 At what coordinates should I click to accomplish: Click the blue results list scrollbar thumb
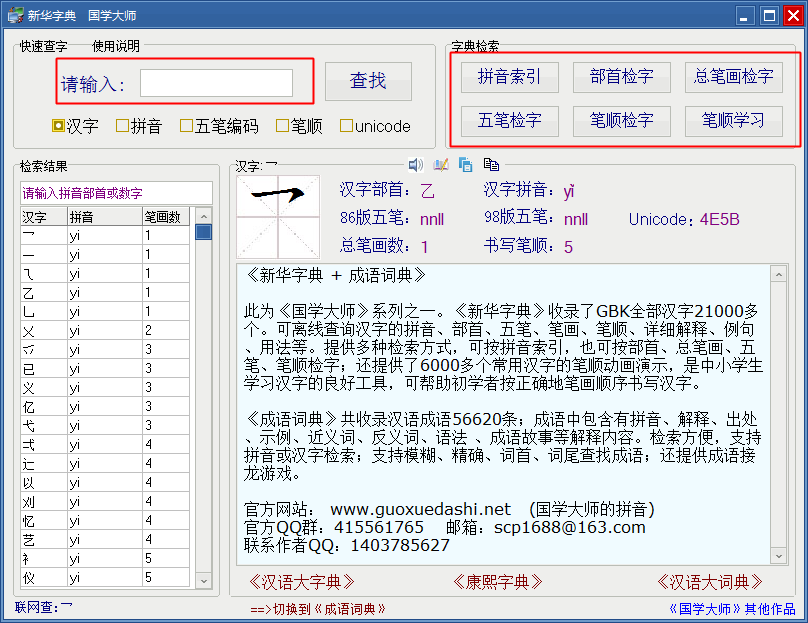(204, 232)
